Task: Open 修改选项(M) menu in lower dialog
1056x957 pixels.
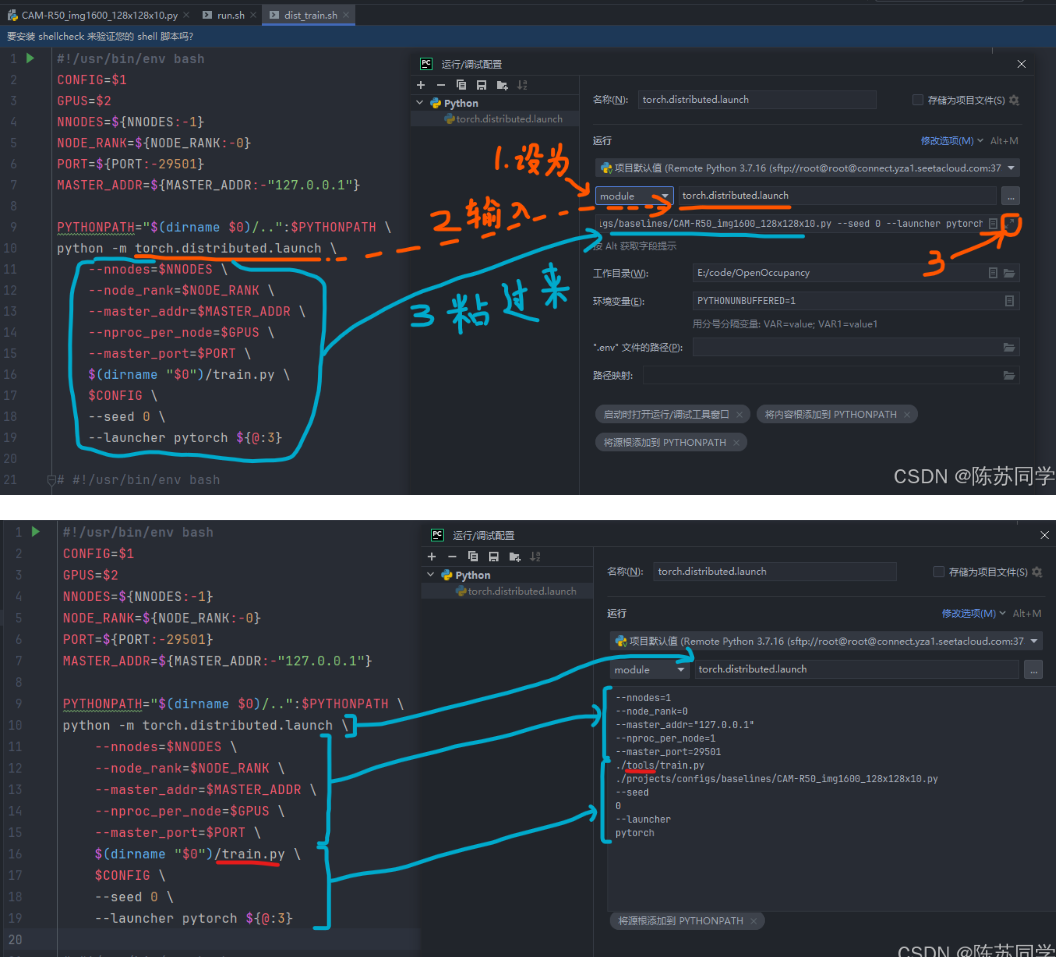Action: point(973,614)
